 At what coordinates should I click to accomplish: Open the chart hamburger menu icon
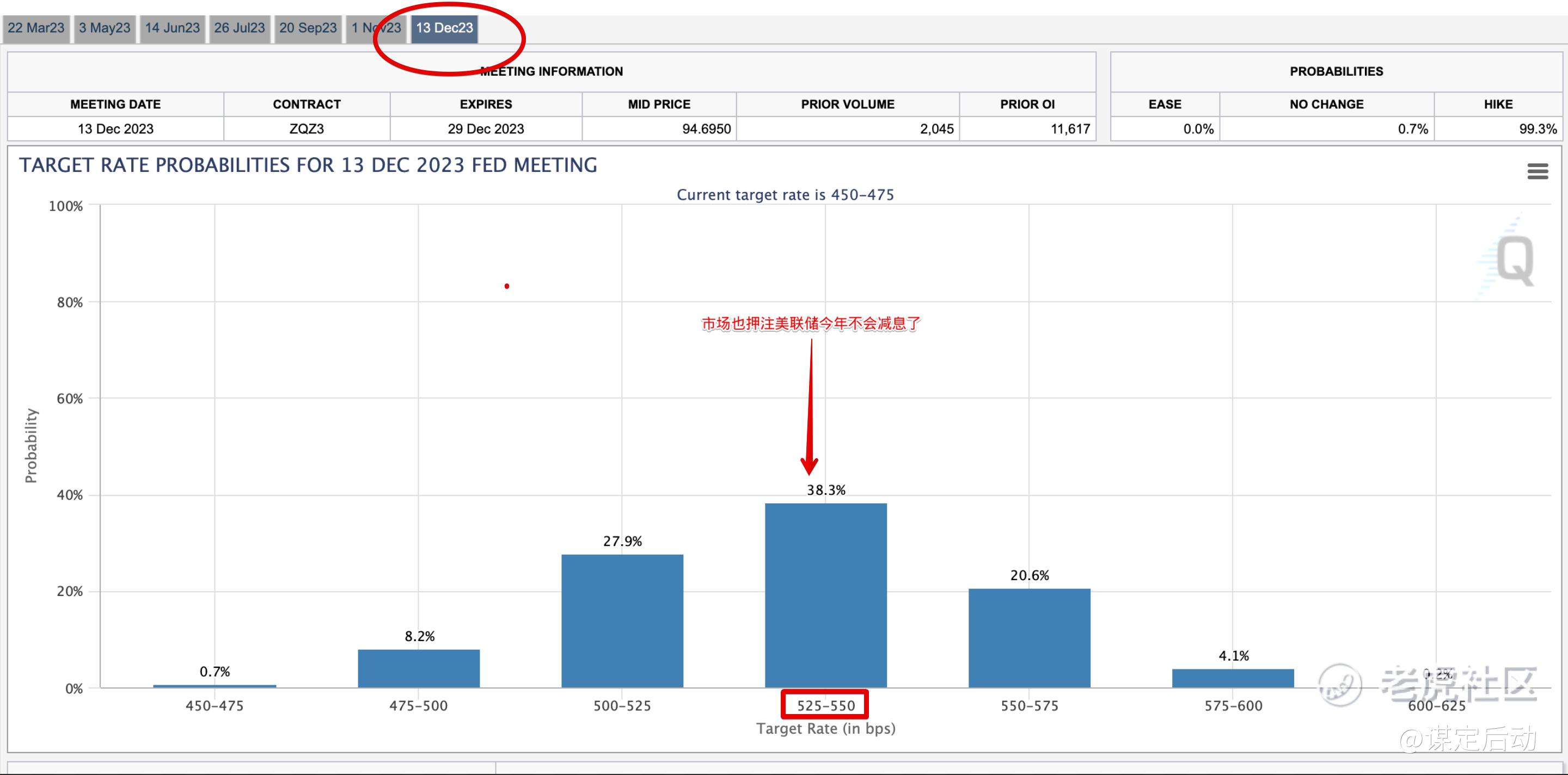[x=1538, y=171]
